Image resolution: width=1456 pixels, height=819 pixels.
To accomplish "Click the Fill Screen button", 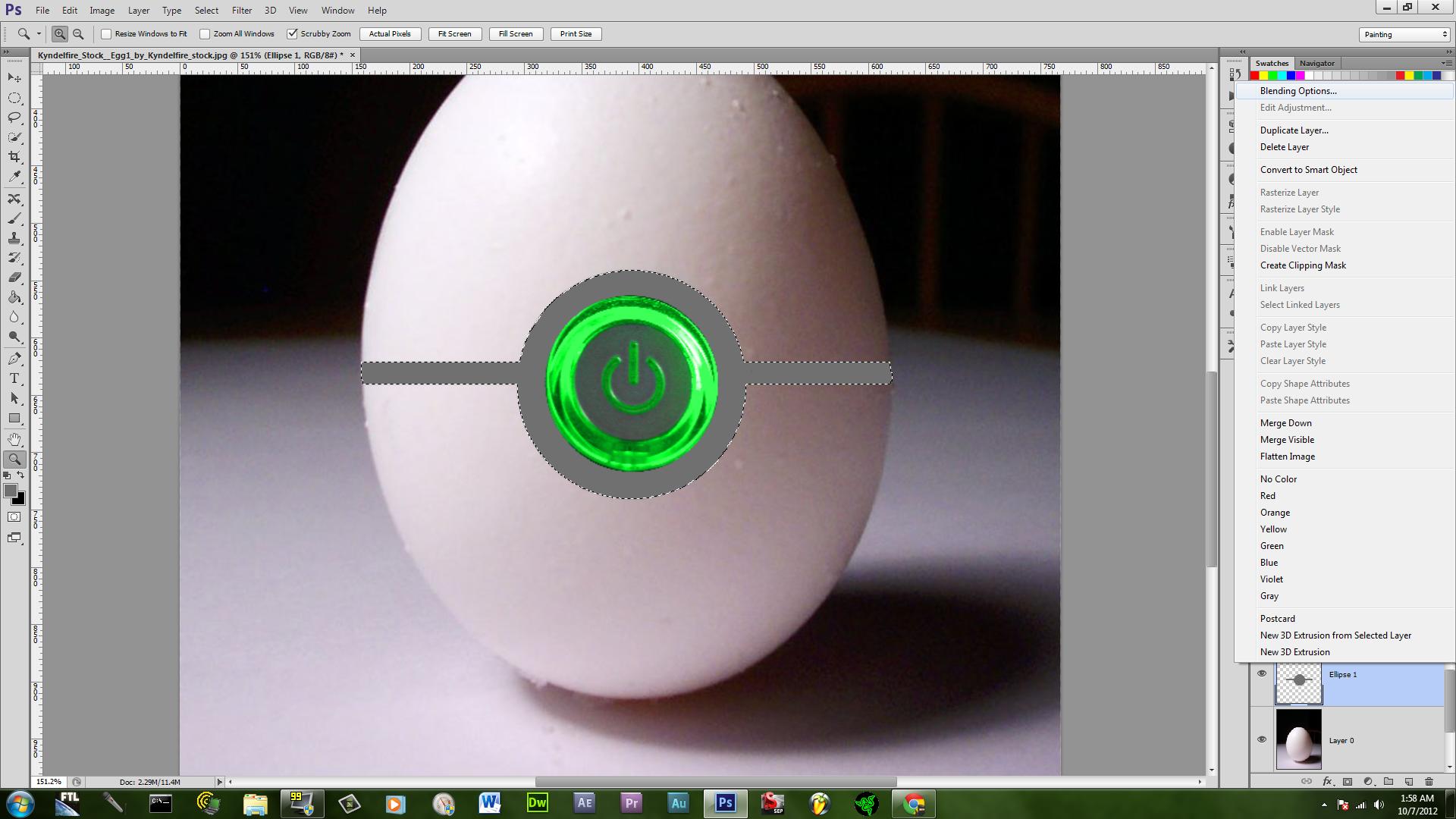I will (x=515, y=34).
